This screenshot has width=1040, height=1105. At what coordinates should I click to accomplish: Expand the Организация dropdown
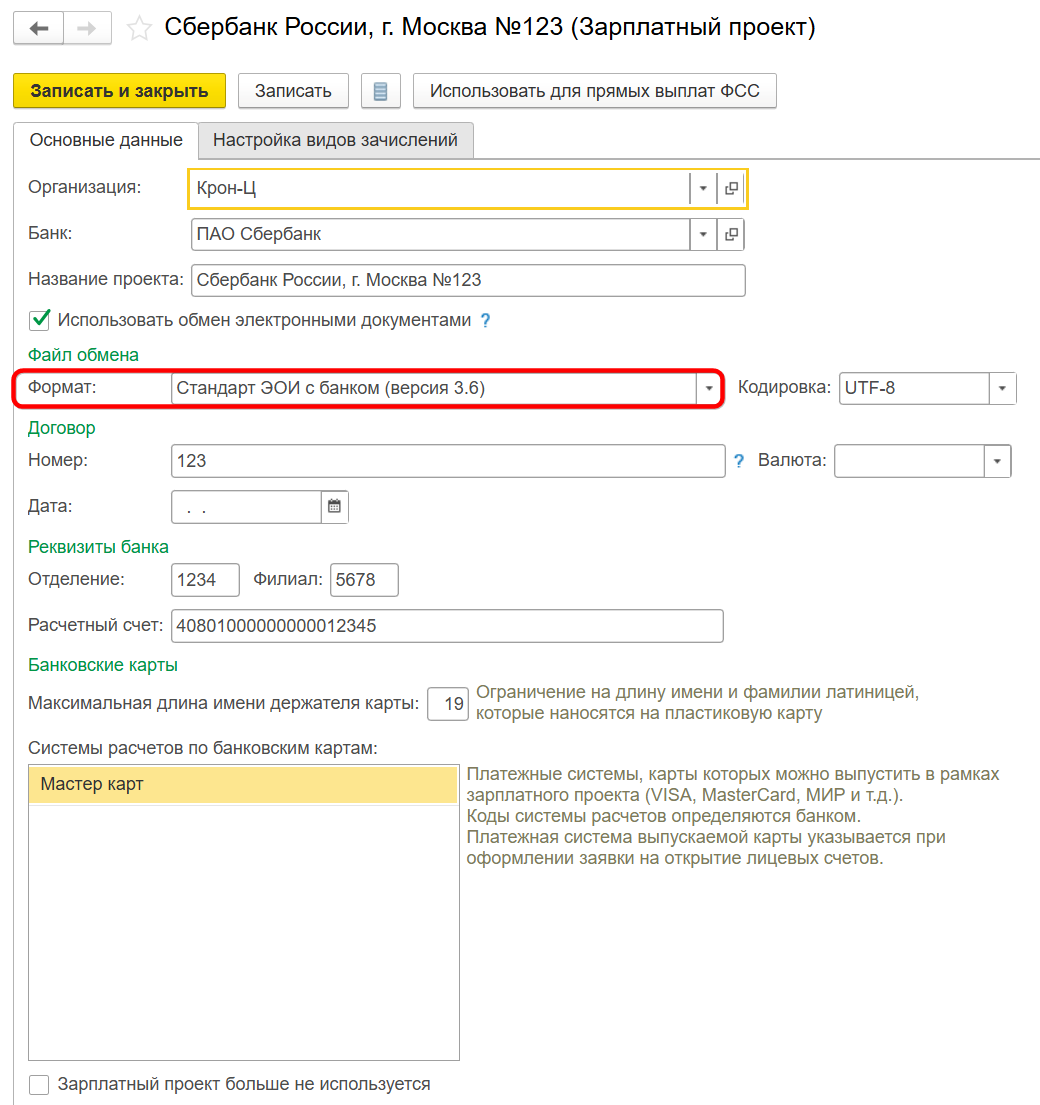tap(702, 188)
